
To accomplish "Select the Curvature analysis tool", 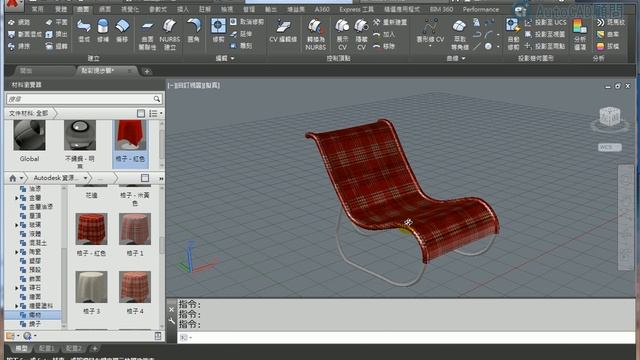I will coord(608,35).
